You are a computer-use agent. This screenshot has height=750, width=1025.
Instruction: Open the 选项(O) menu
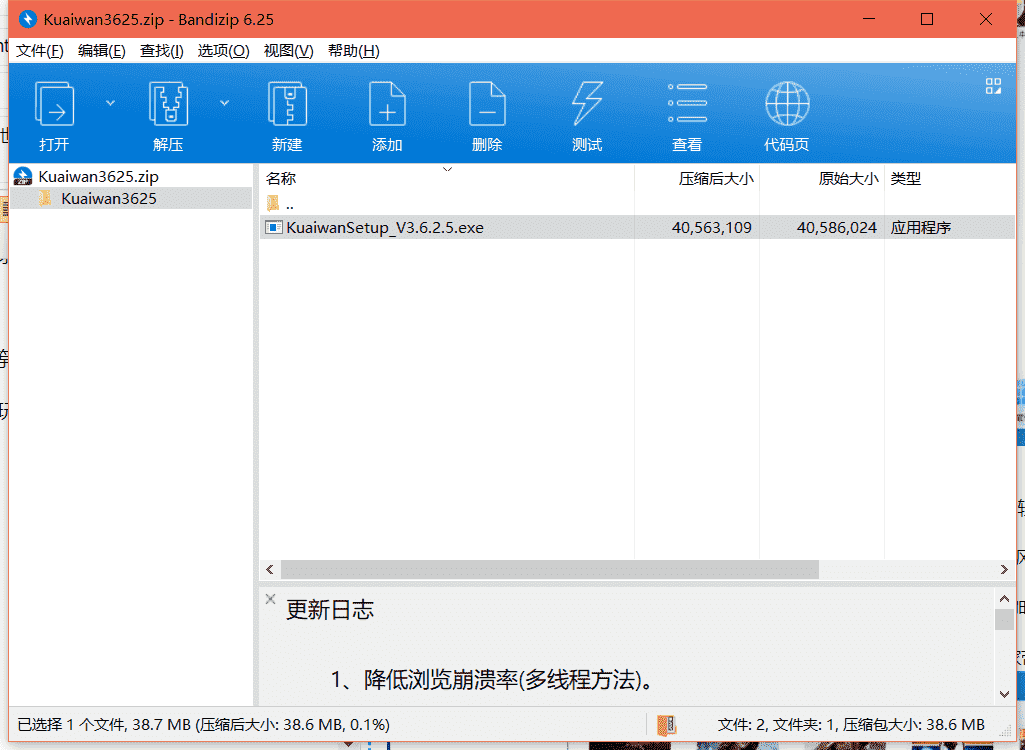point(224,51)
